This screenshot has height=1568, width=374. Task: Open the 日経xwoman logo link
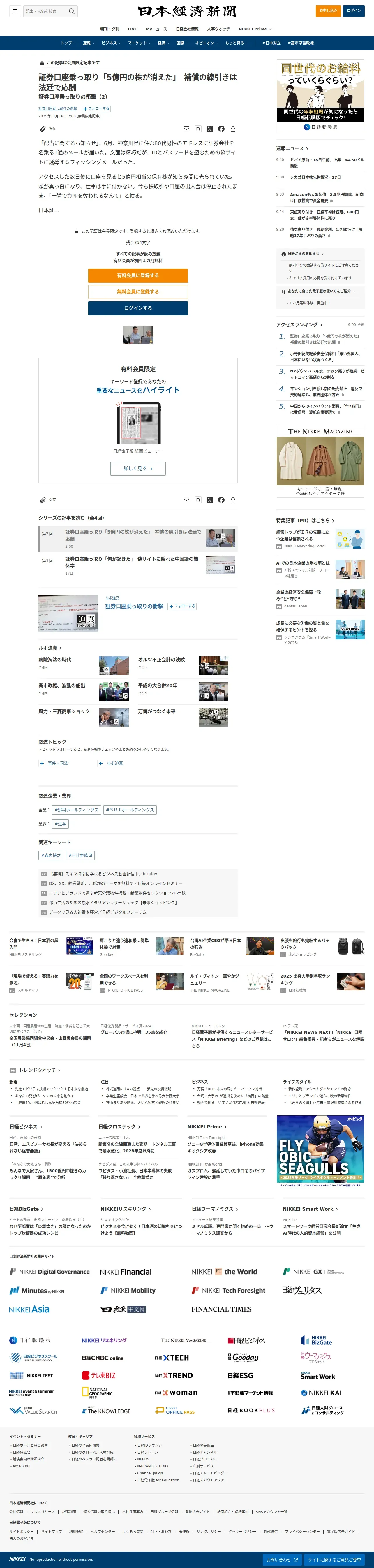[x=176, y=1393]
